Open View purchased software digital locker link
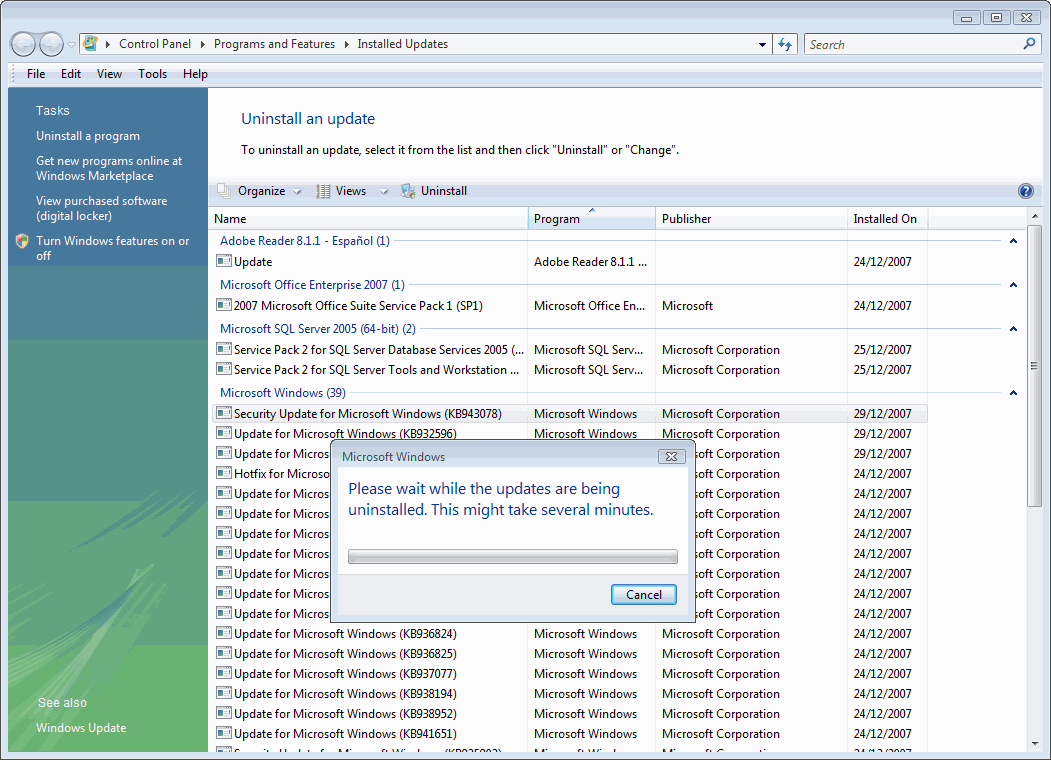 (102, 208)
